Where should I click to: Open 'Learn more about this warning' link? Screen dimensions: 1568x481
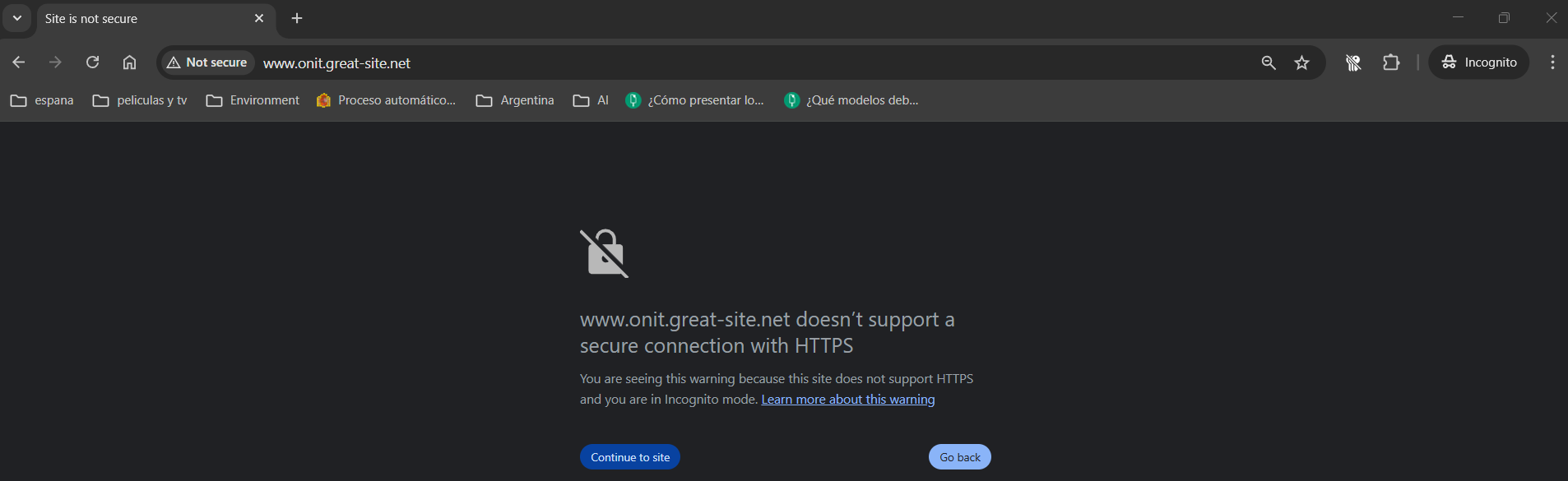pyautogui.click(x=848, y=400)
